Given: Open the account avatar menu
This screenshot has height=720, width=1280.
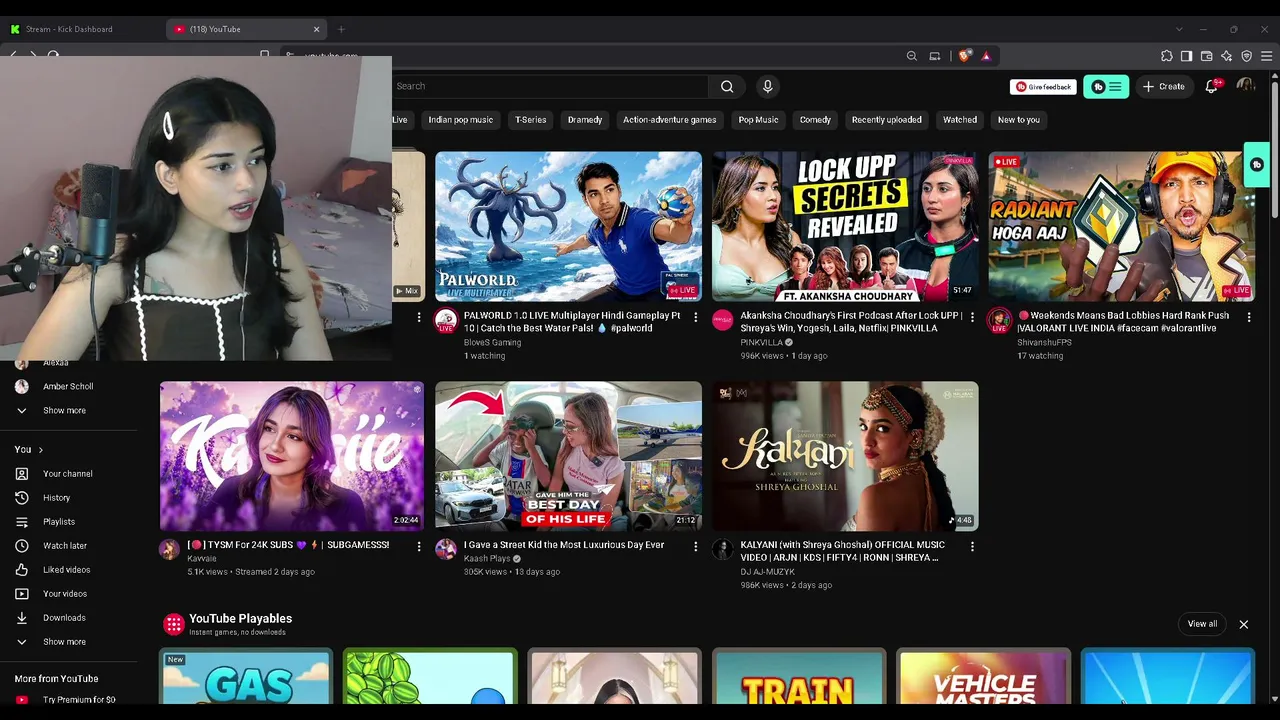Looking at the screenshot, I should click(x=1245, y=86).
